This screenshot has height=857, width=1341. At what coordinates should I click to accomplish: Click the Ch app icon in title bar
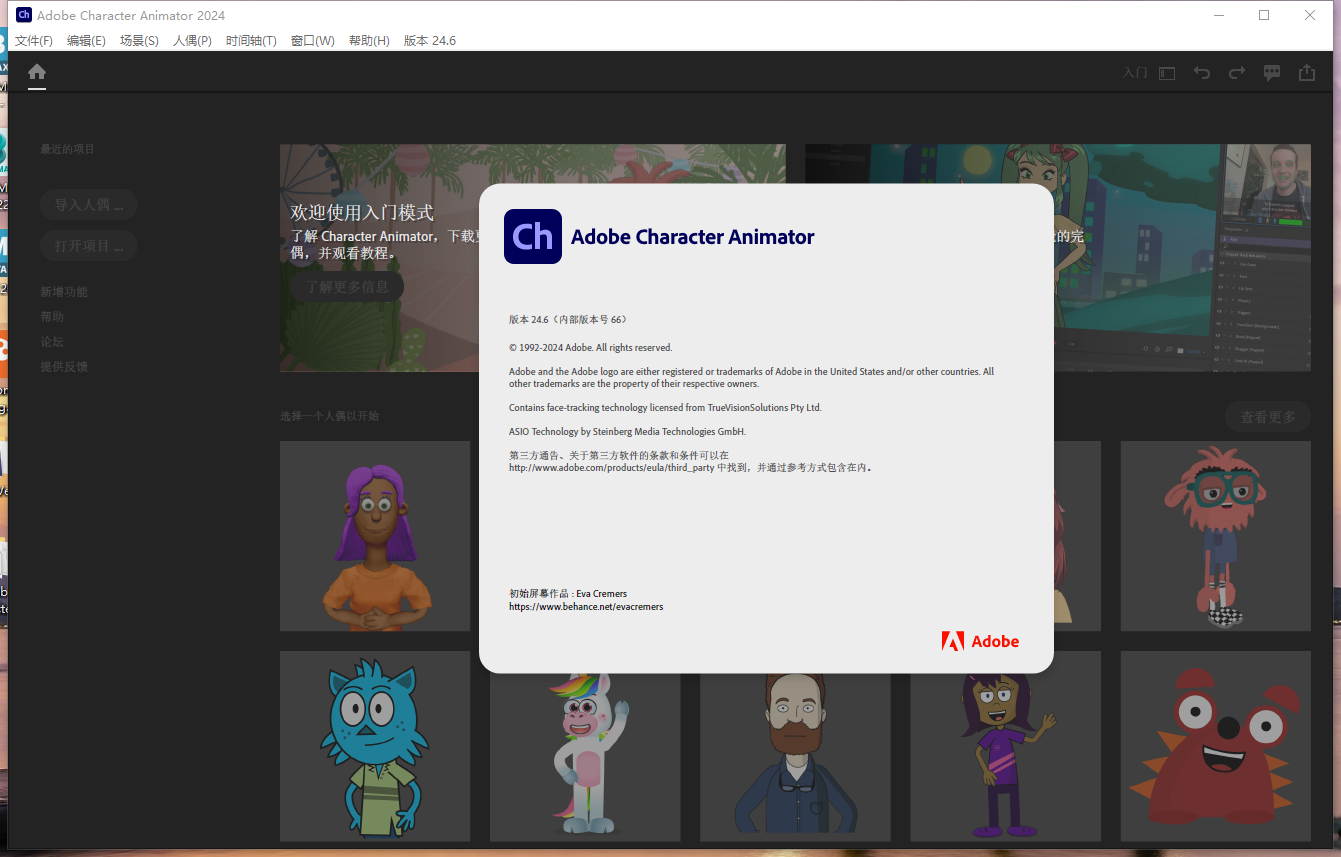24,15
